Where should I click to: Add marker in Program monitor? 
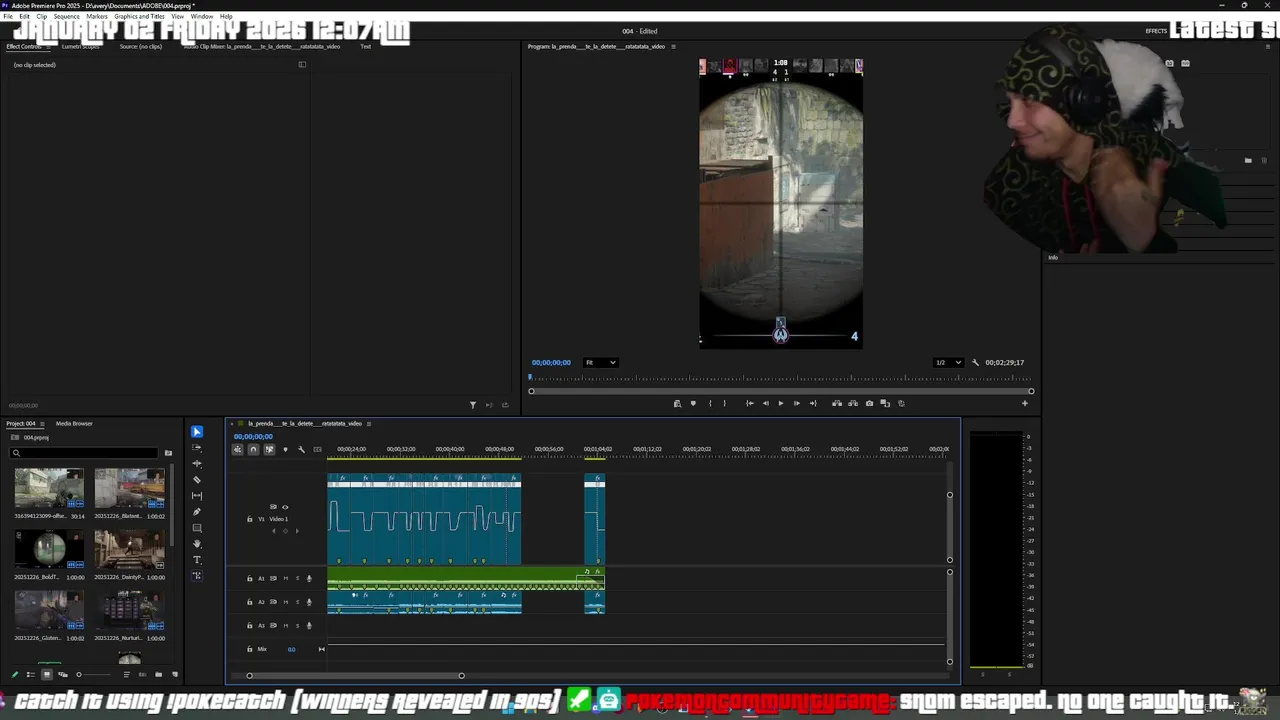tap(693, 403)
